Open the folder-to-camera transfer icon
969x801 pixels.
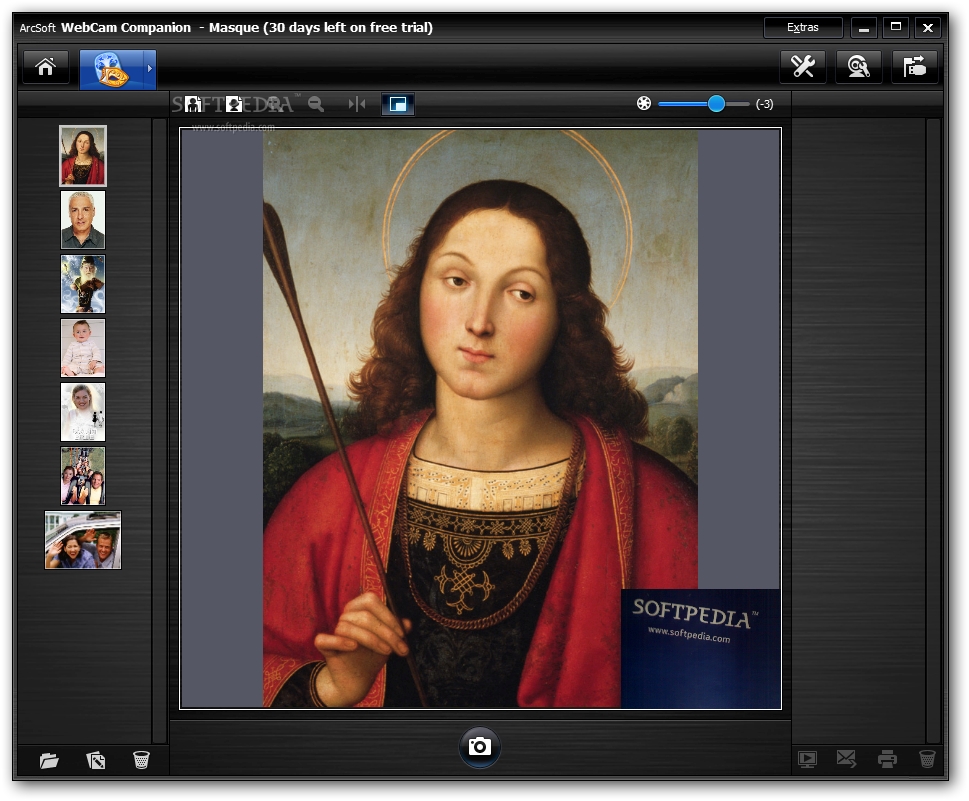(x=915, y=66)
